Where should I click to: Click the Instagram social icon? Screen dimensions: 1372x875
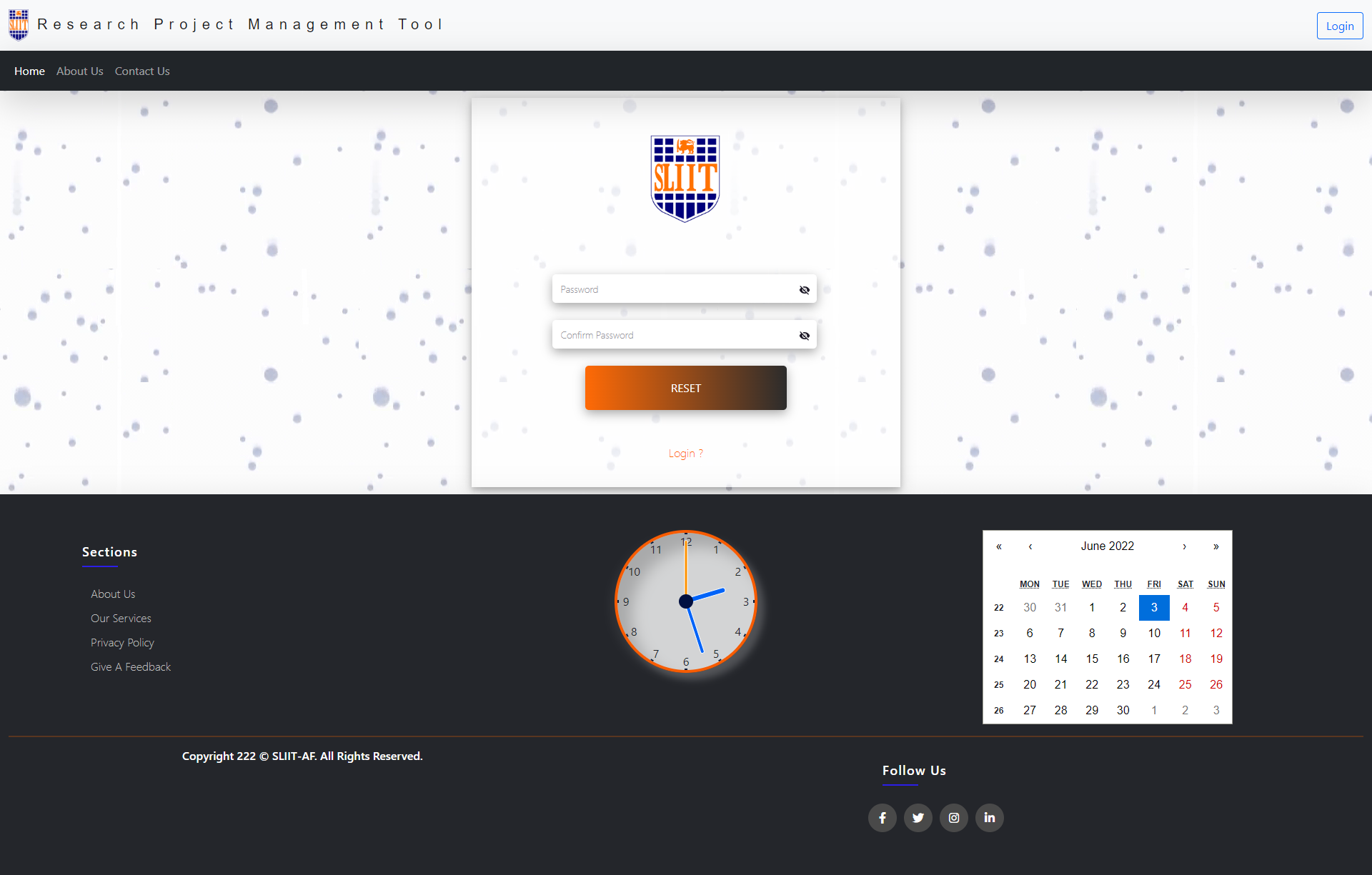953,818
